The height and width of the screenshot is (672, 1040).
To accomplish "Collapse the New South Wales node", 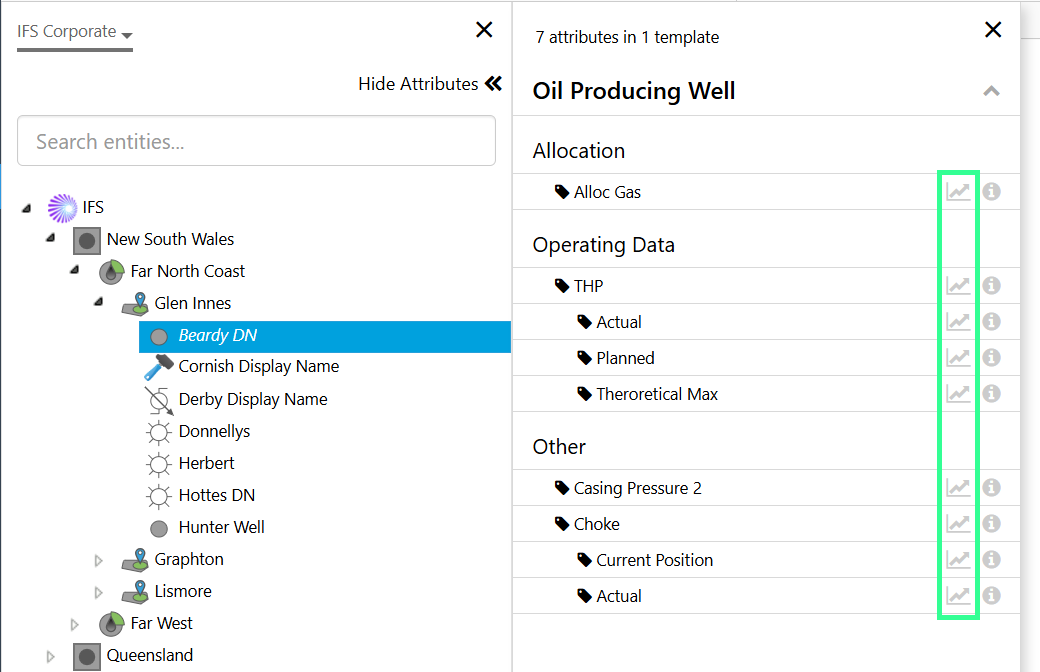I will click(51, 239).
